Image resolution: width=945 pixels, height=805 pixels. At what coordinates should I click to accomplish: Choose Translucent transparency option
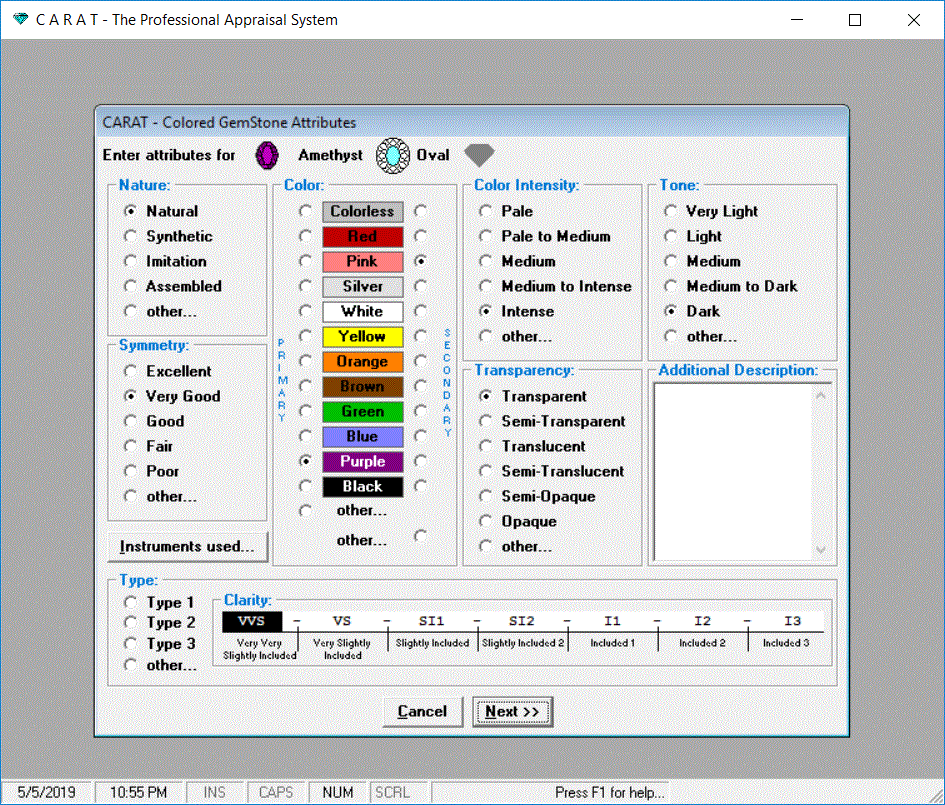tap(486, 447)
